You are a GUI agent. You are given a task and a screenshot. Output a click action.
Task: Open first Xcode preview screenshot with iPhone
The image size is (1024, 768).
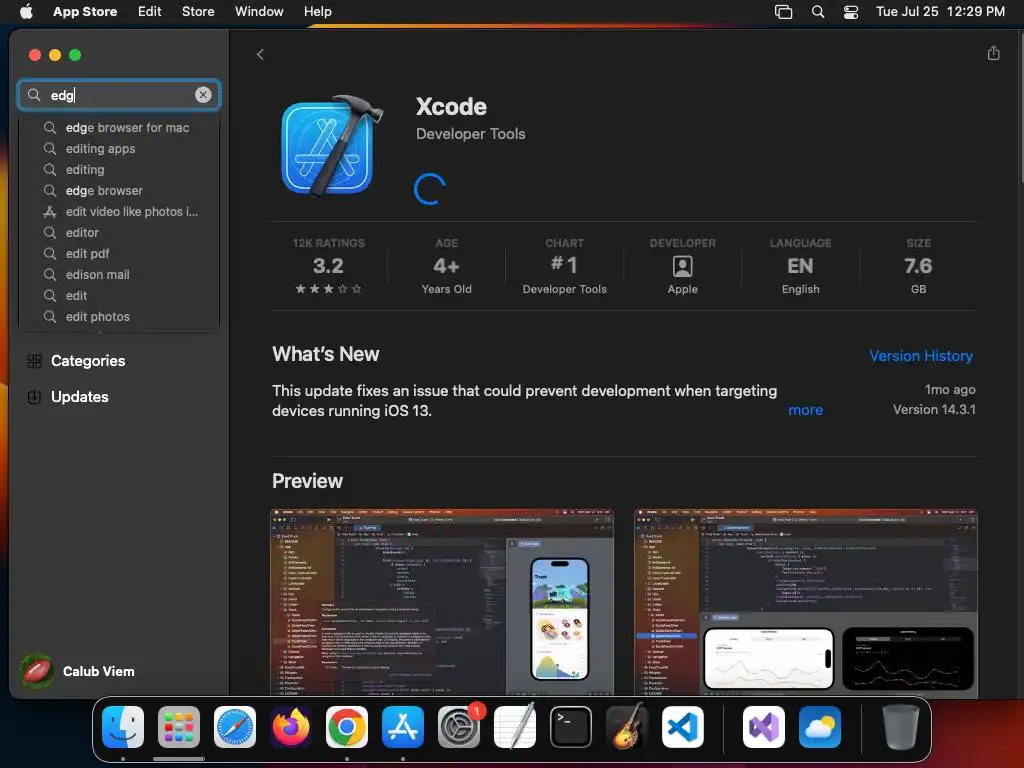coord(442,602)
